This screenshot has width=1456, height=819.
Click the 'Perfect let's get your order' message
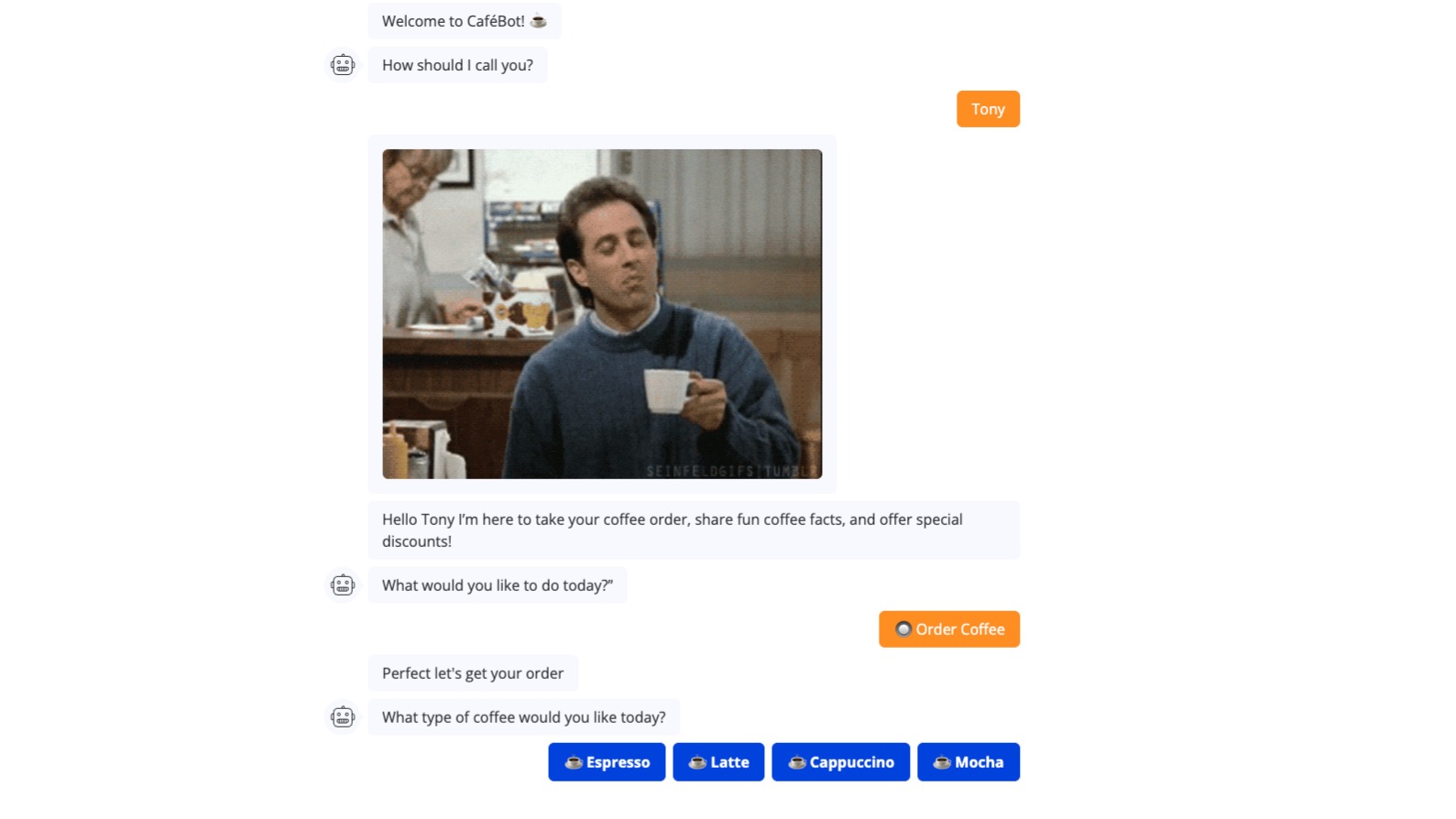coord(473,673)
